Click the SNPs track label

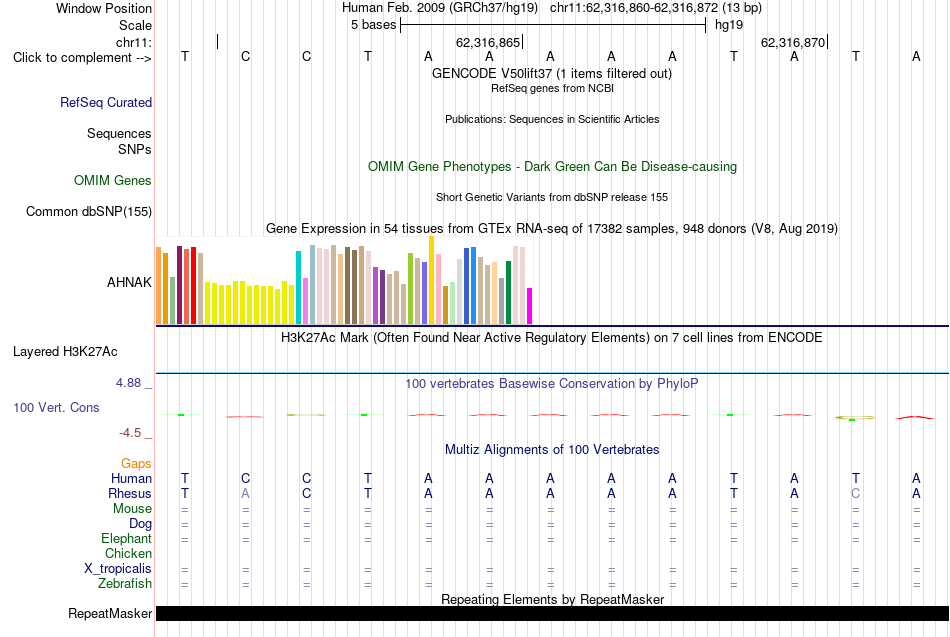[x=135, y=149]
